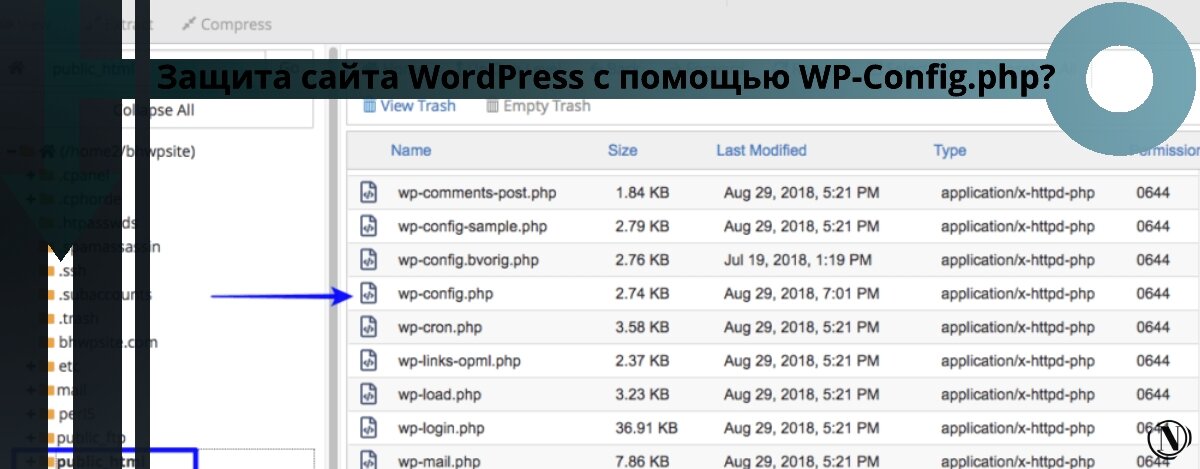
Task: Click the Compress tool icon
Action: pyautogui.click(x=187, y=23)
